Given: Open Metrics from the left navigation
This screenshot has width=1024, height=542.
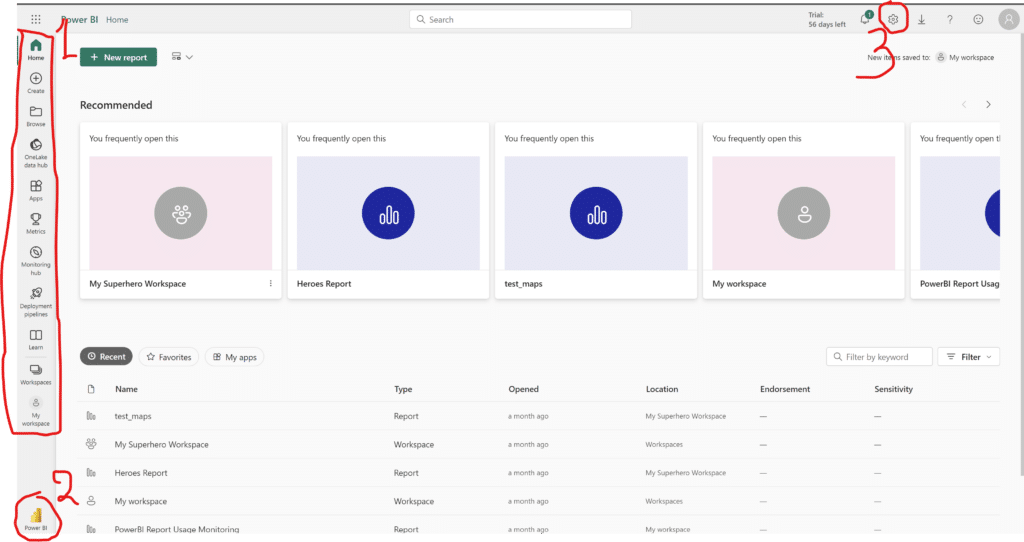Looking at the screenshot, I should 36,223.
